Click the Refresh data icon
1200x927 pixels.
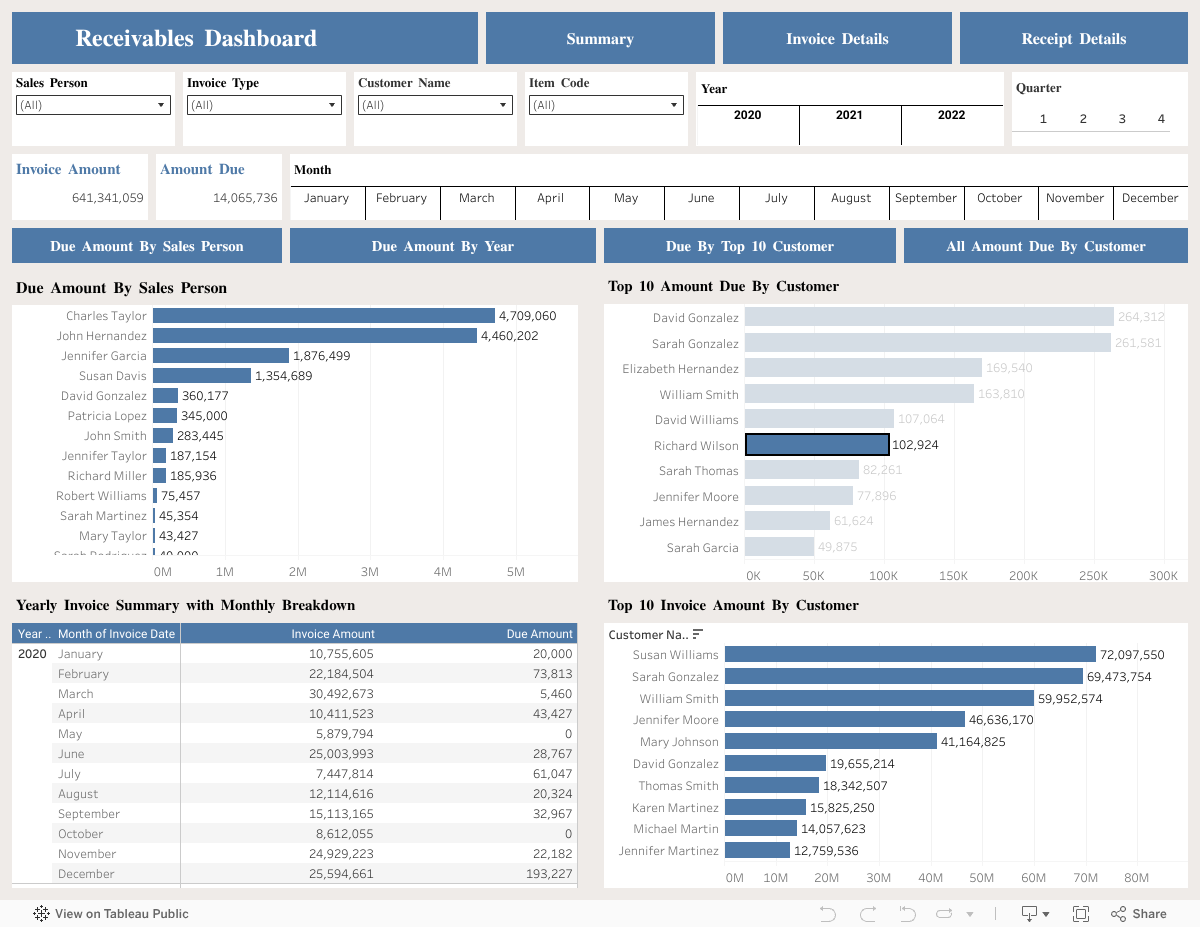tap(945, 913)
